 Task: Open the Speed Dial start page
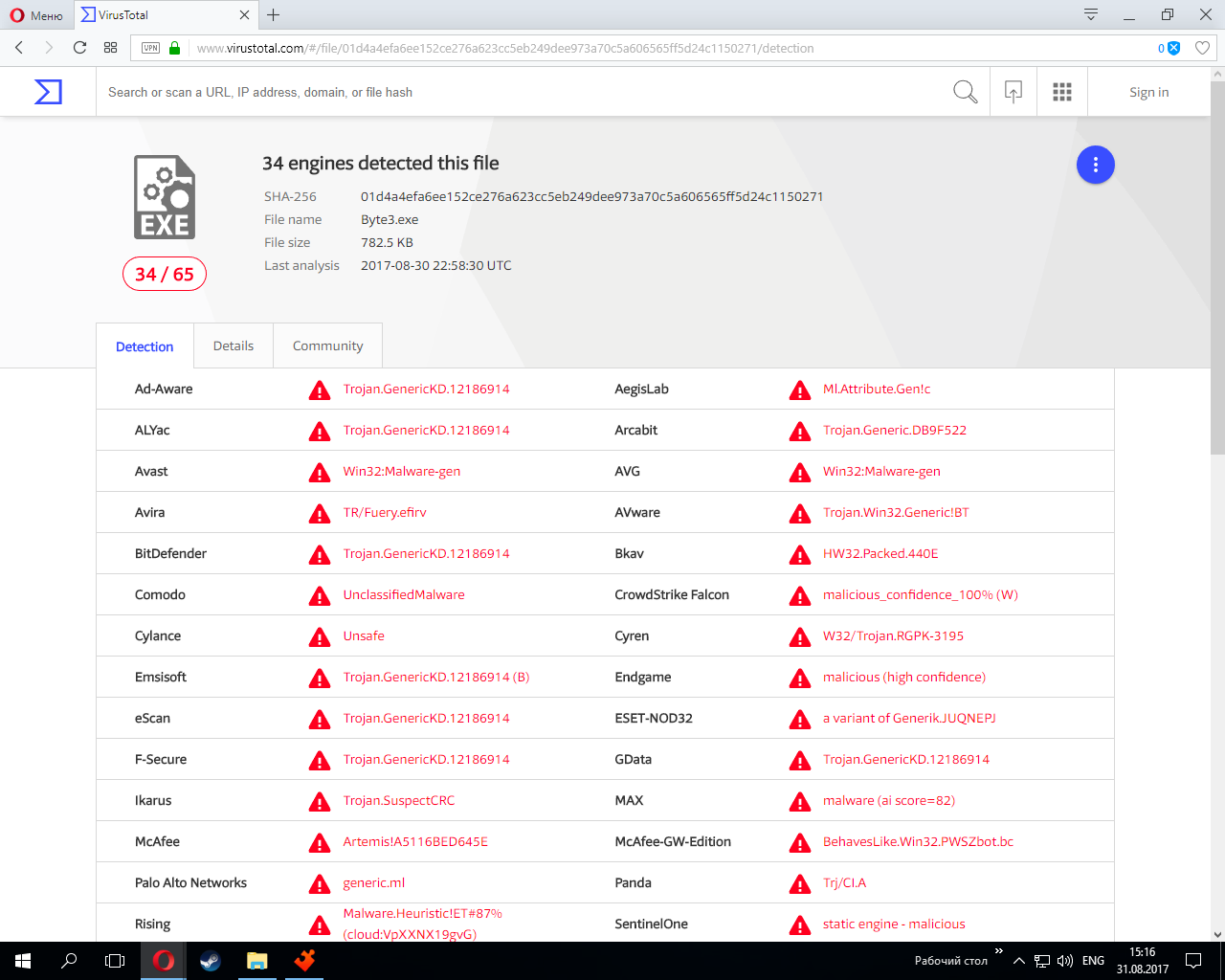click(110, 48)
